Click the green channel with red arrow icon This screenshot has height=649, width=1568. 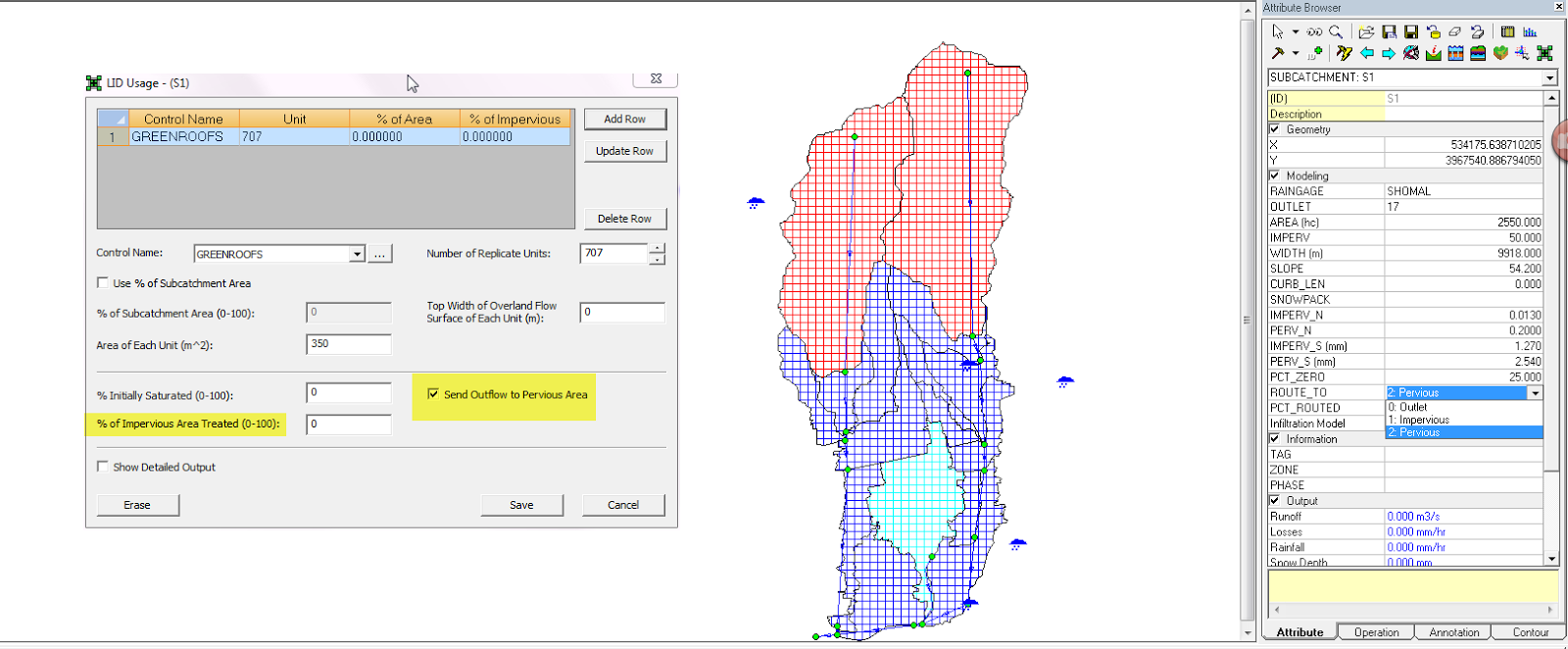click(1434, 53)
